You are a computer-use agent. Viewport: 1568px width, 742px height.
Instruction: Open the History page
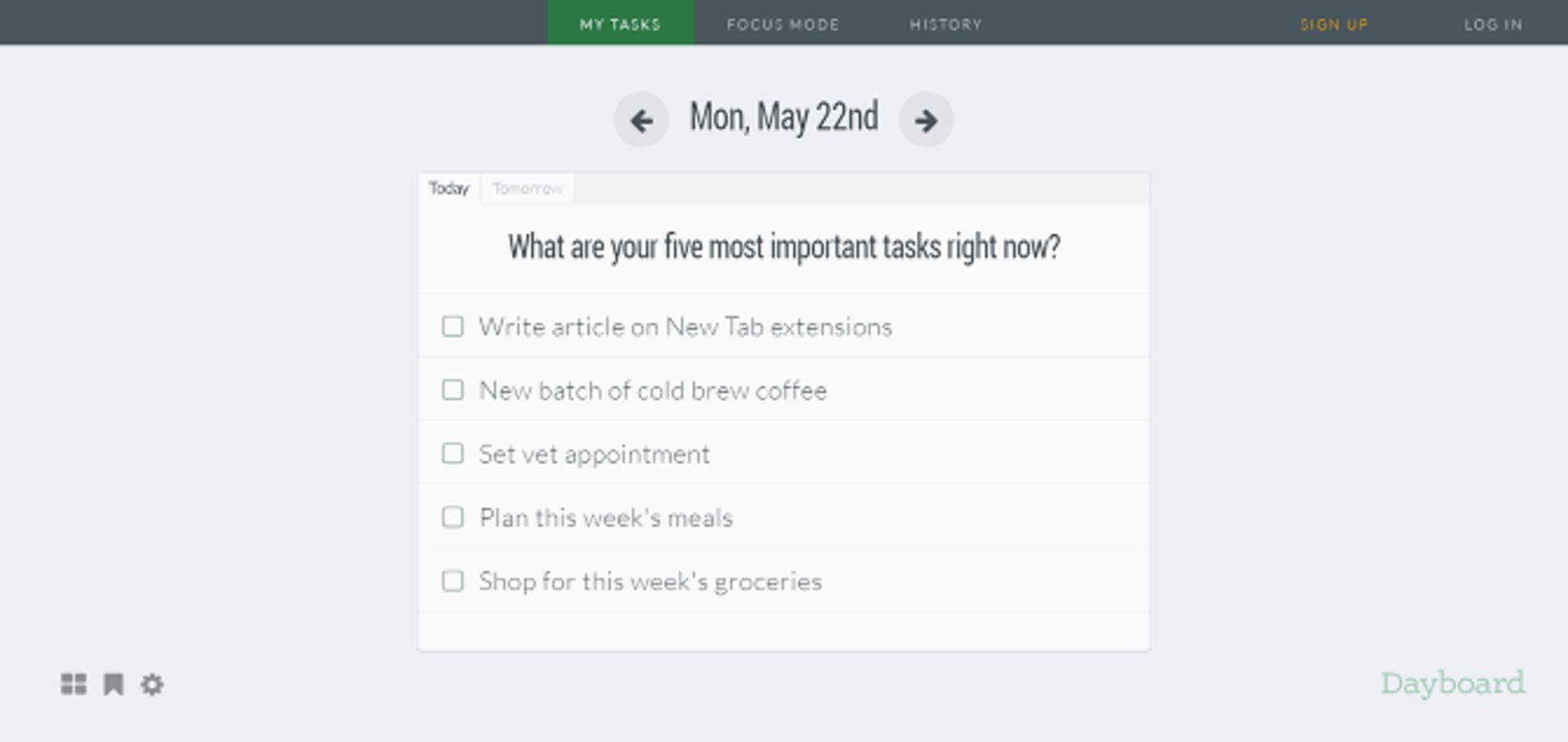click(x=946, y=25)
